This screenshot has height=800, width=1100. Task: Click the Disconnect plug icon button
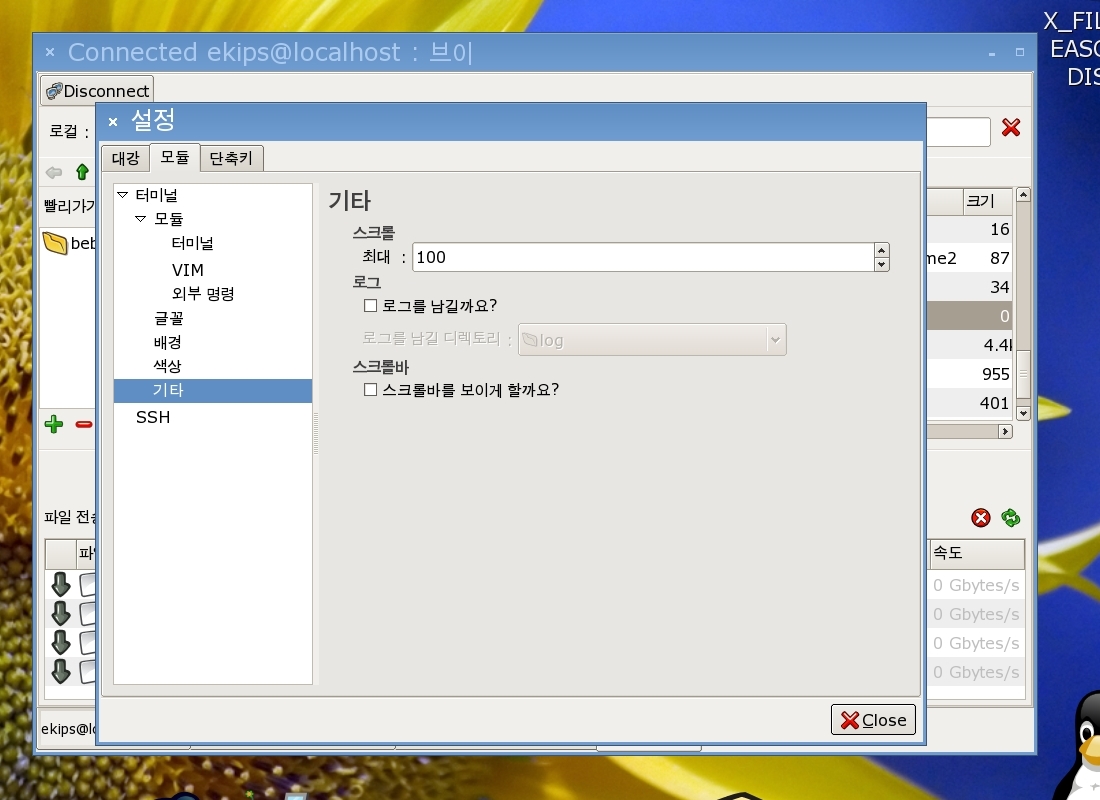coord(97,91)
